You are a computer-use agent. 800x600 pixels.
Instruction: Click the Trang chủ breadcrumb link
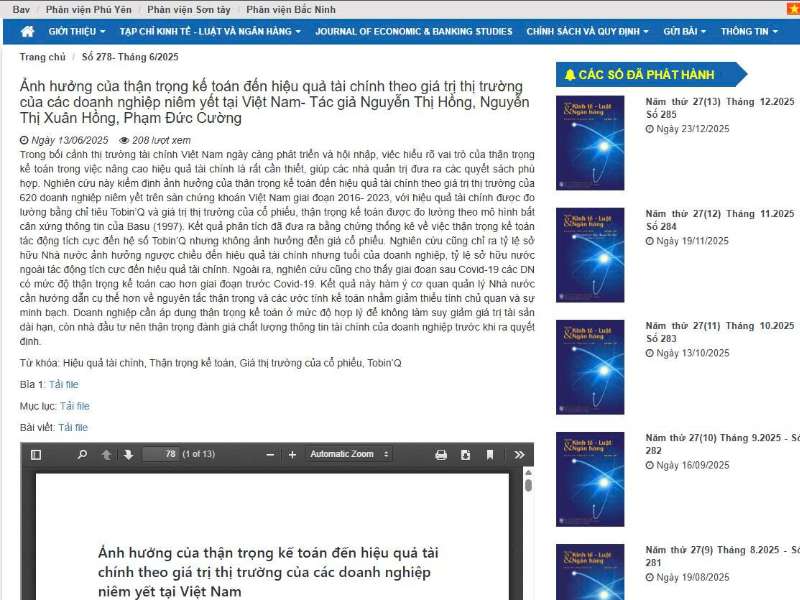coord(43,57)
